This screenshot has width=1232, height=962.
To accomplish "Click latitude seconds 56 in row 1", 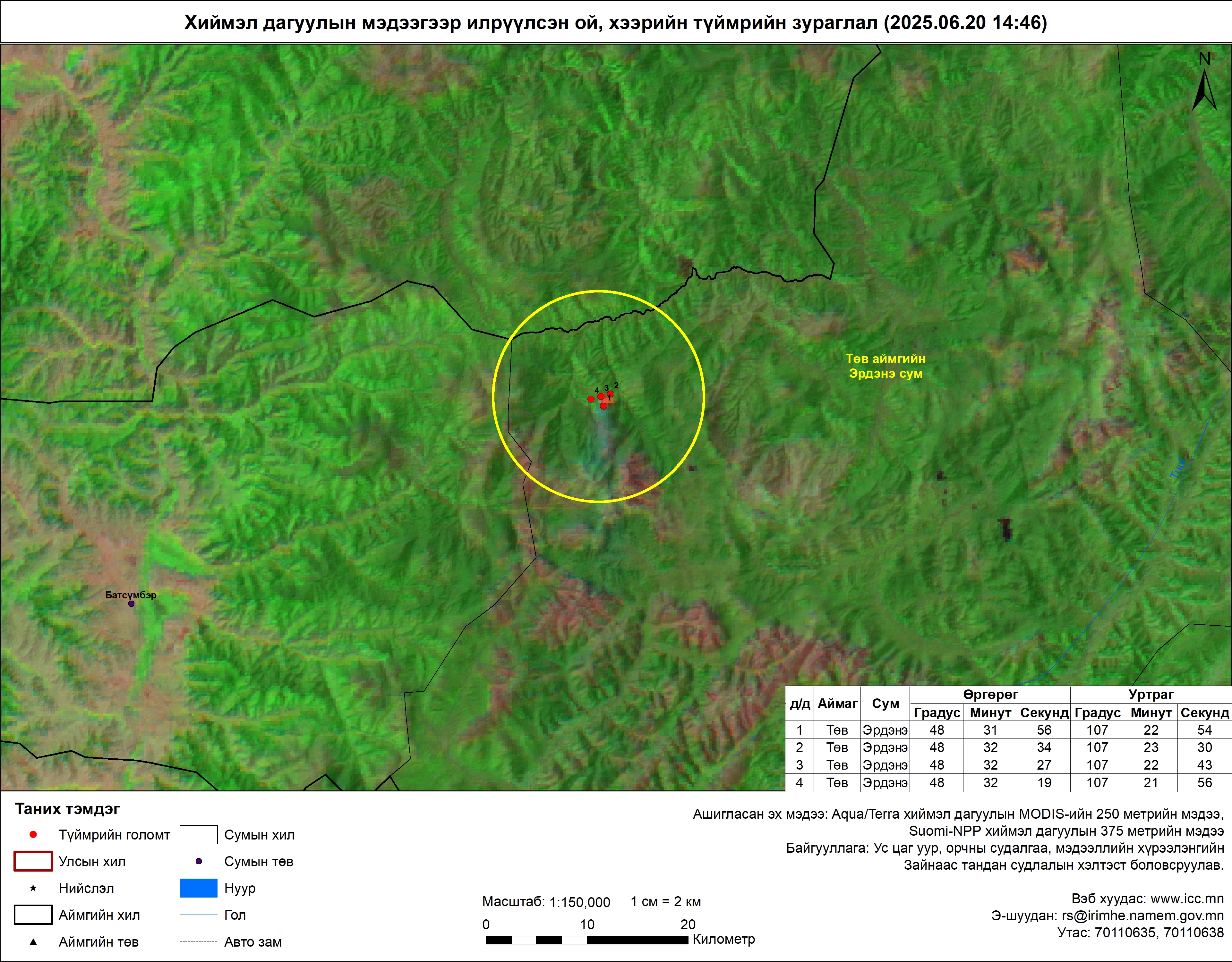I will 1044,730.
